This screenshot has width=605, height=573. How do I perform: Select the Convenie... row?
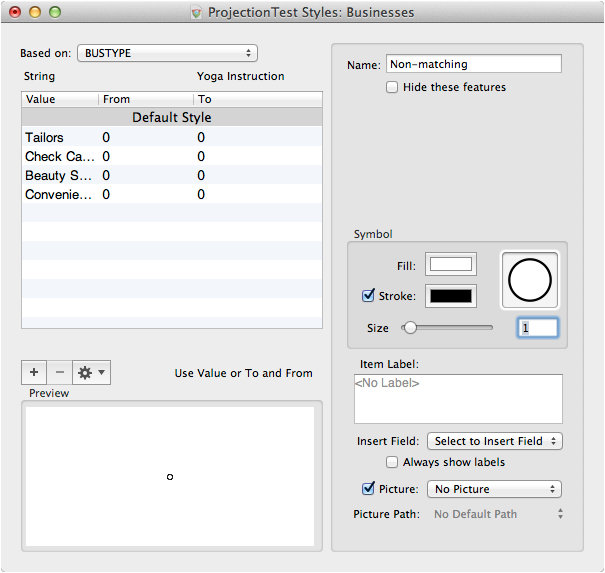pyautogui.click(x=172, y=194)
